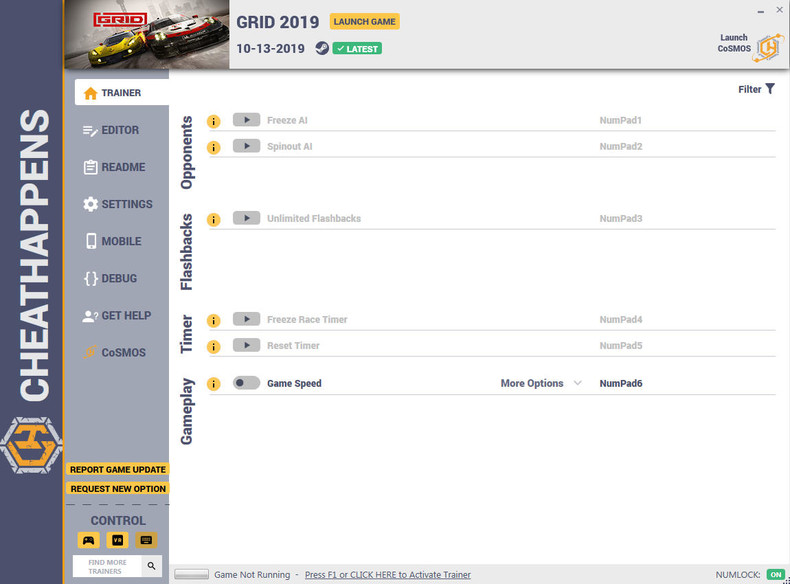Click the NumPad3 hotkey label
The image size is (790, 584).
621,219
